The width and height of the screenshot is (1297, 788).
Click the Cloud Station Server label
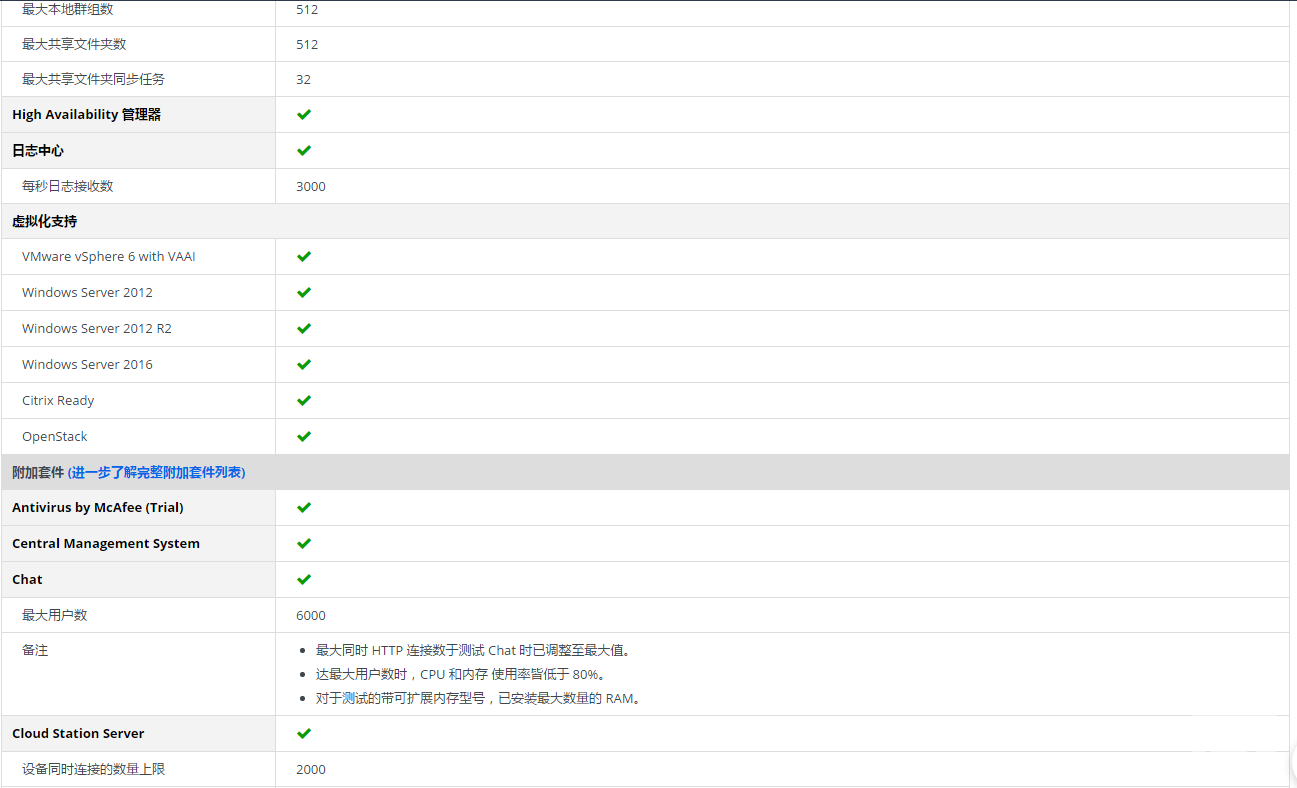pos(78,733)
